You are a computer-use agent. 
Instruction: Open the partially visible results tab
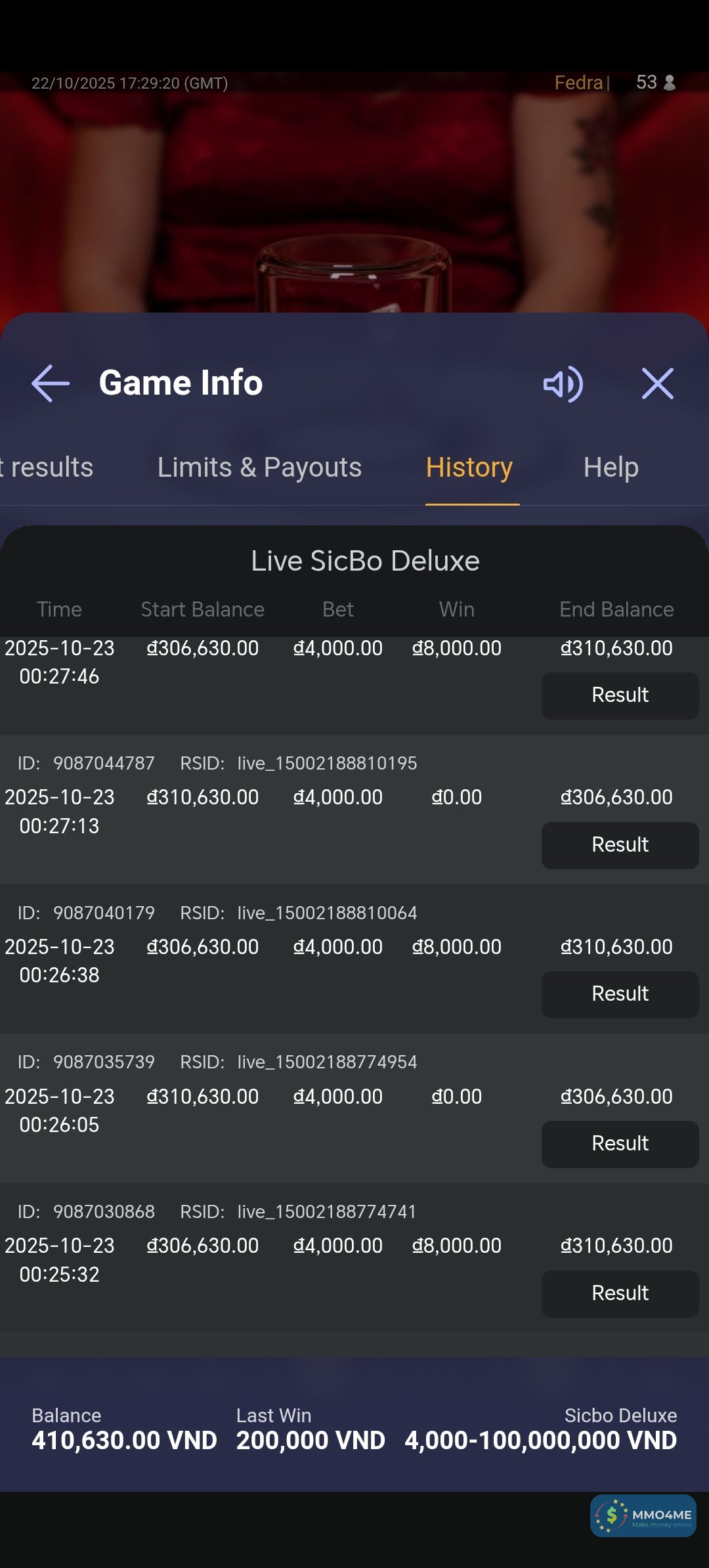(47, 468)
